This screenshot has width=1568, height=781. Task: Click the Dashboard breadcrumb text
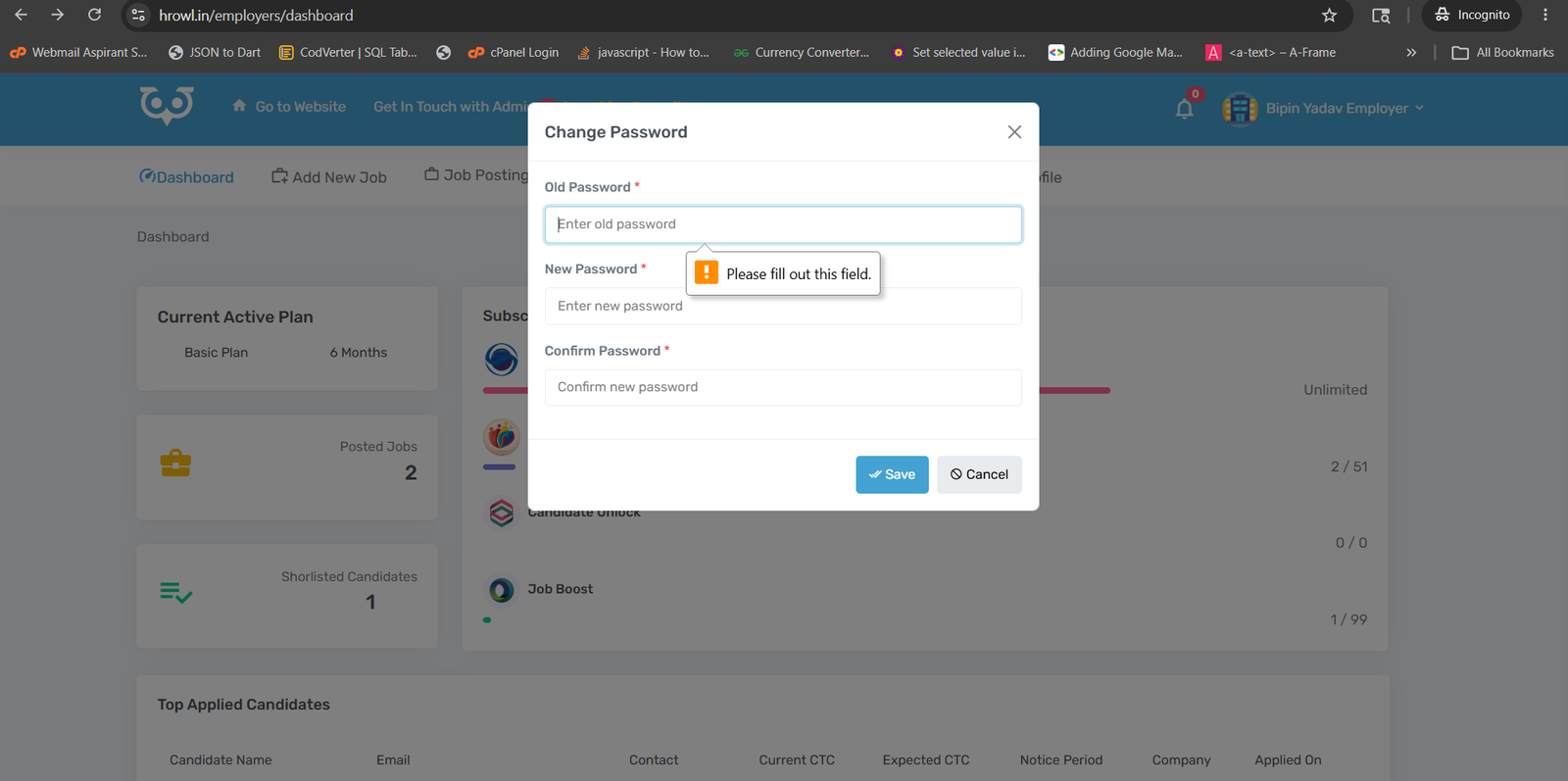[x=172, y=237]
